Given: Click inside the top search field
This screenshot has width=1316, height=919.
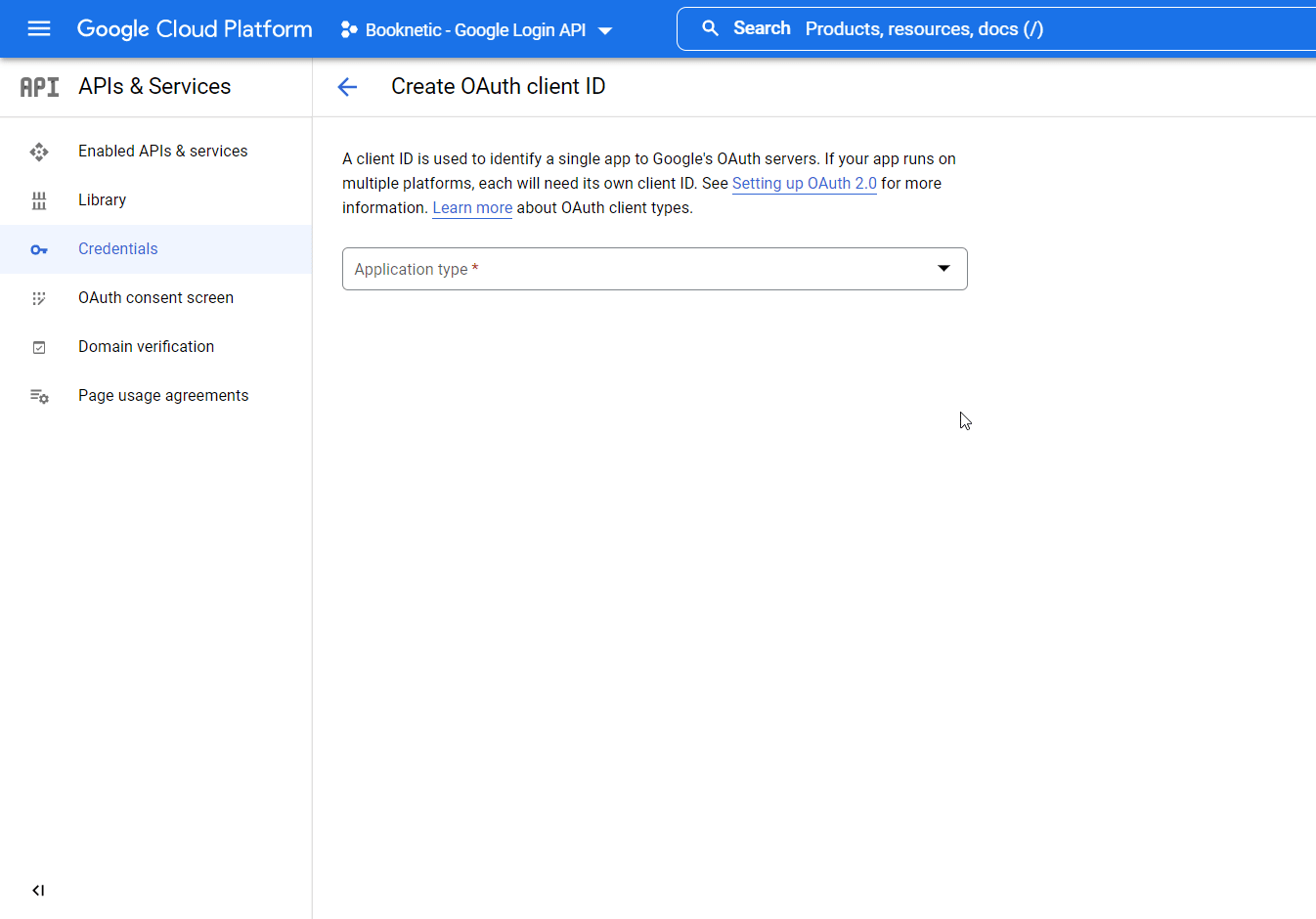Looking at the screenshot, I should click(x=978, y=28).
